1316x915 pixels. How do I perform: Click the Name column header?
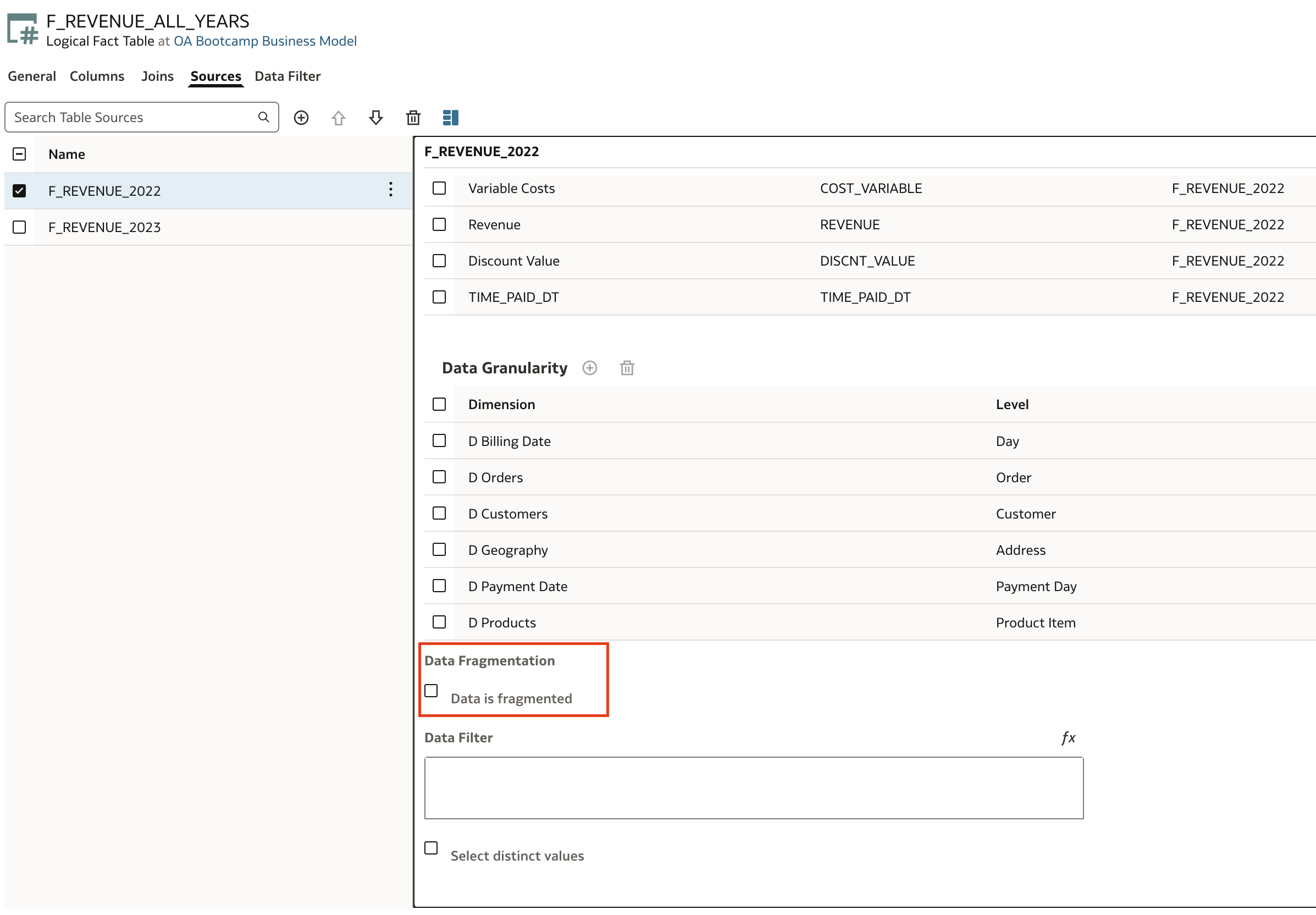point(67,153)
